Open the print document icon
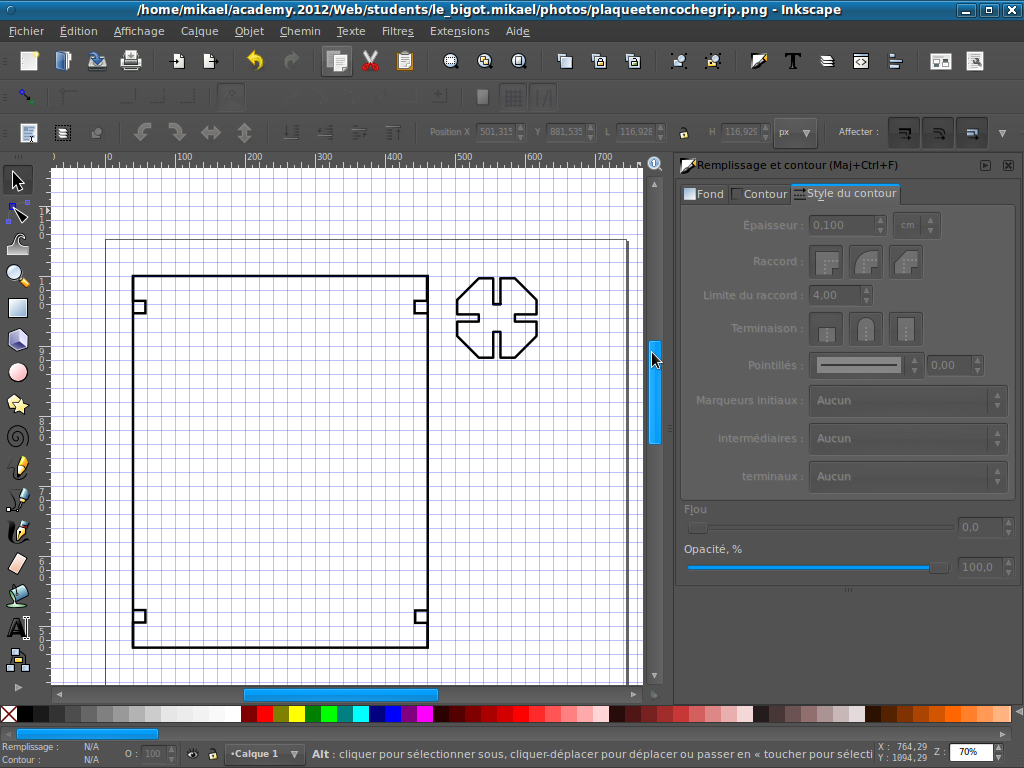 (131, 61)
